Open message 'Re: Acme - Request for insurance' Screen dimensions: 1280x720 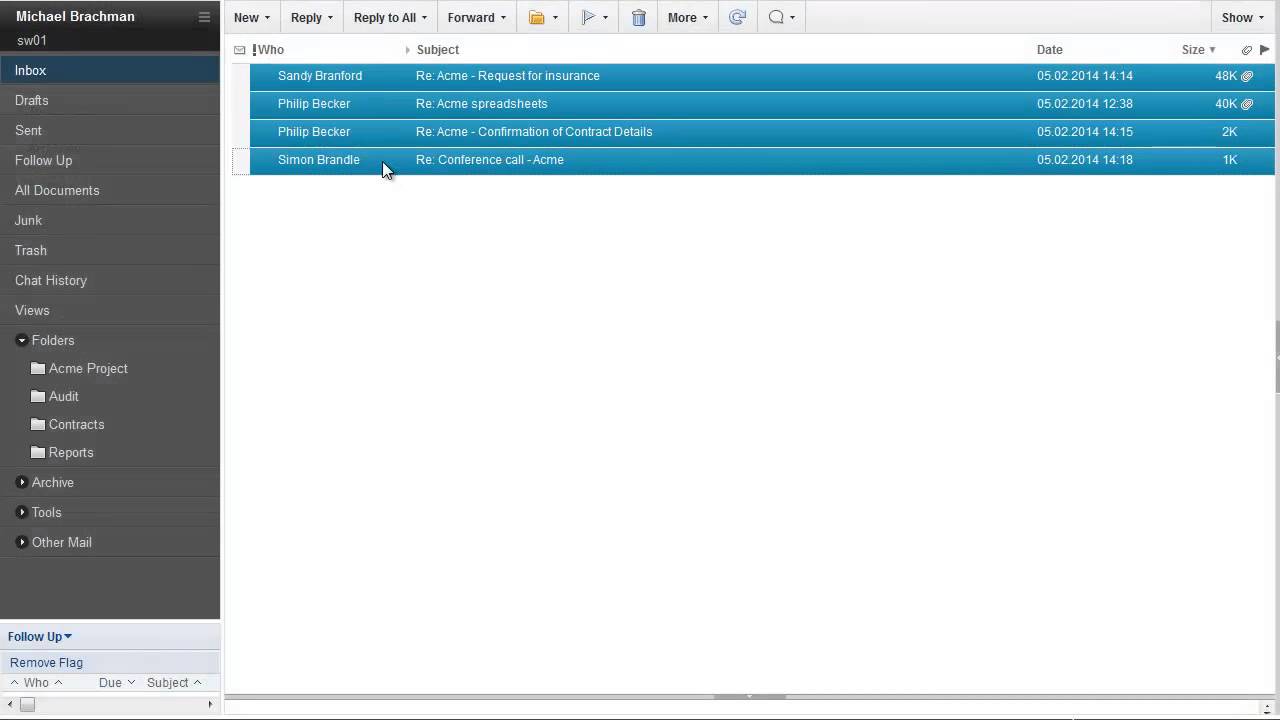[x=762, y=76]
